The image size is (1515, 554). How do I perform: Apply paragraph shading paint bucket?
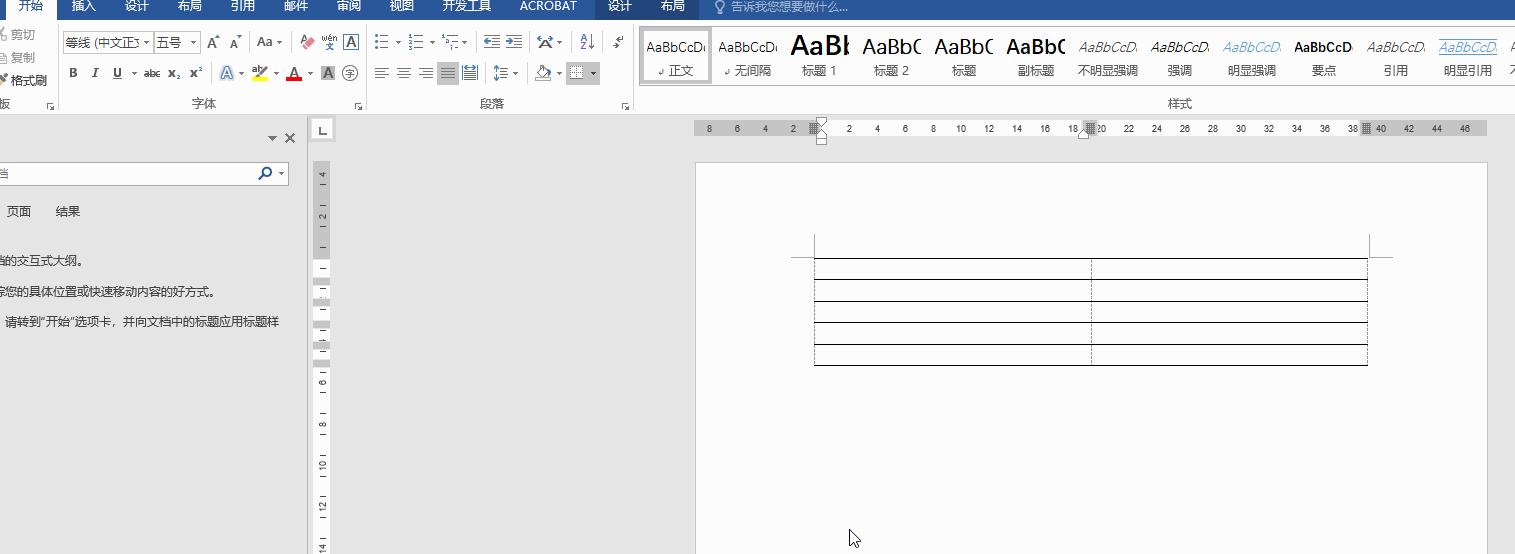(x=543, y=73)
